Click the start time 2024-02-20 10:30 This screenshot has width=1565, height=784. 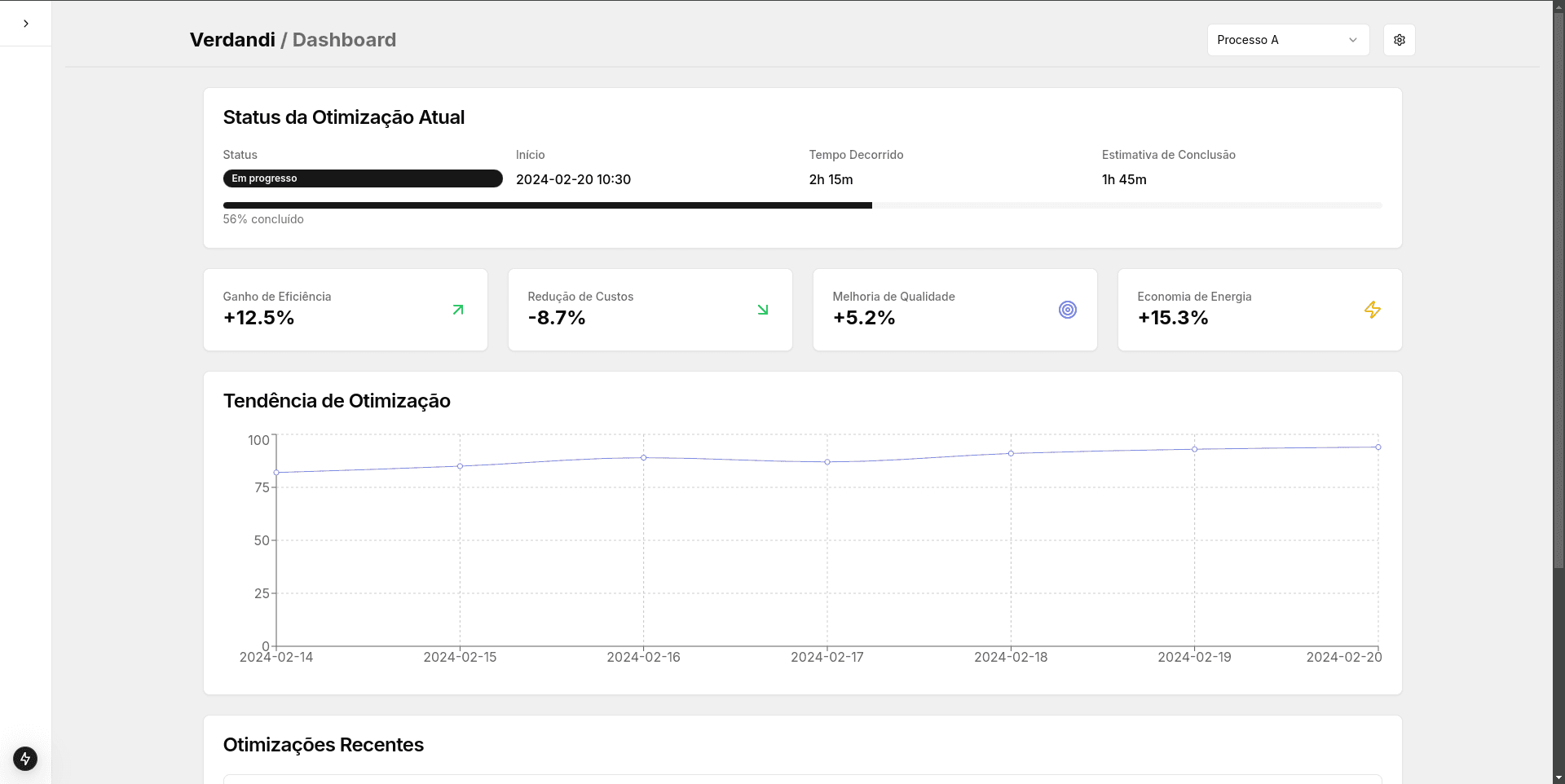pos(573,179)
